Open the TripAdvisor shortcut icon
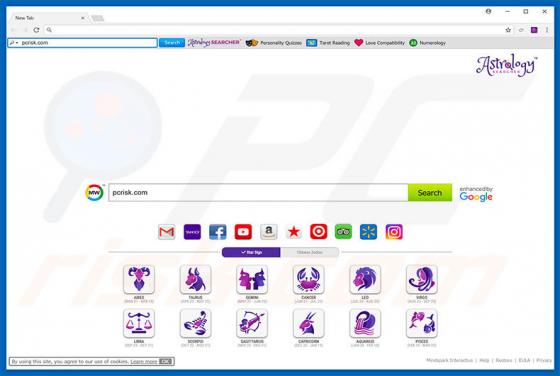Image resolution: width=560 pixels, height=376 pixels. coord(344,232)
